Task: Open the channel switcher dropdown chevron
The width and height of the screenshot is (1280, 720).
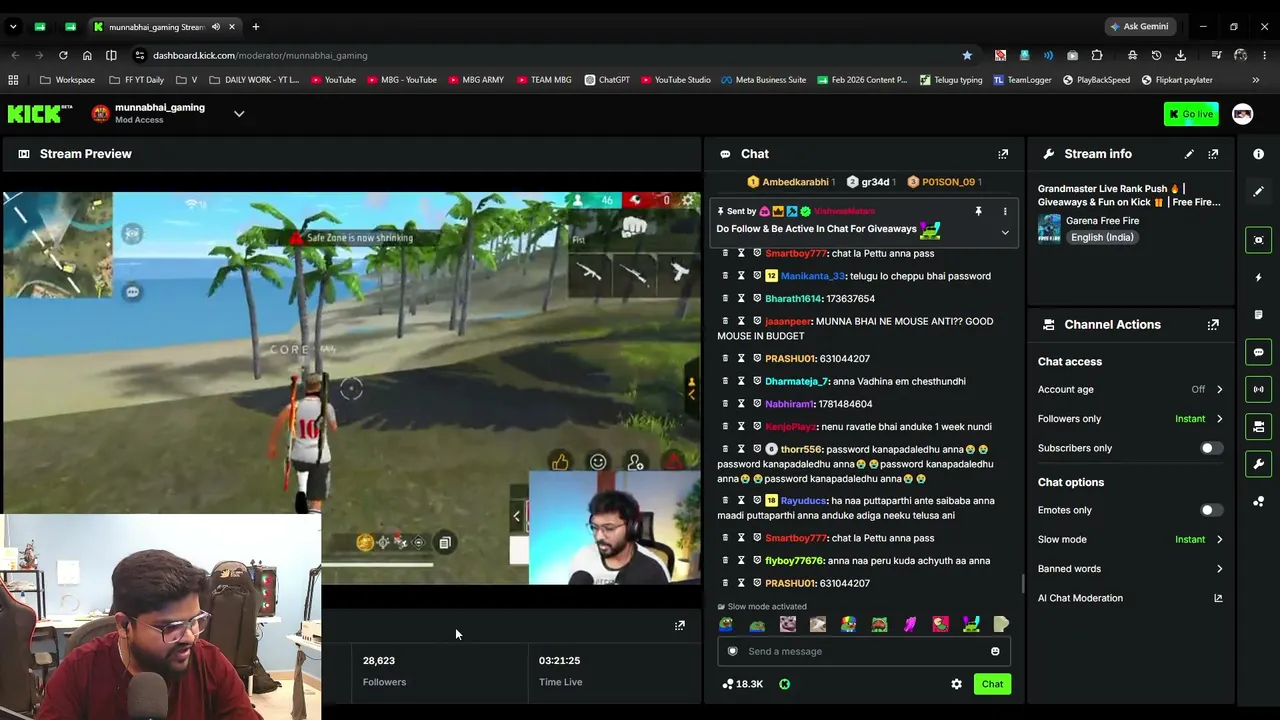Action: (239, 114)
